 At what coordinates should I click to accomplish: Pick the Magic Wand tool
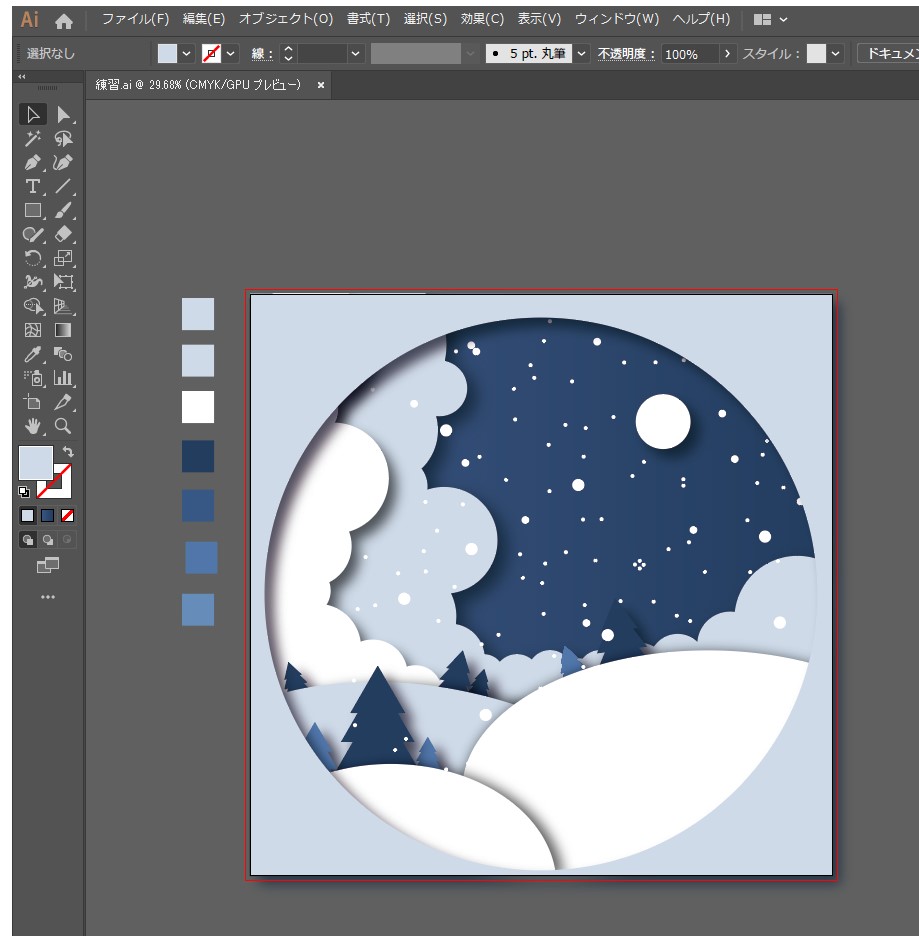tap(33, 138)
